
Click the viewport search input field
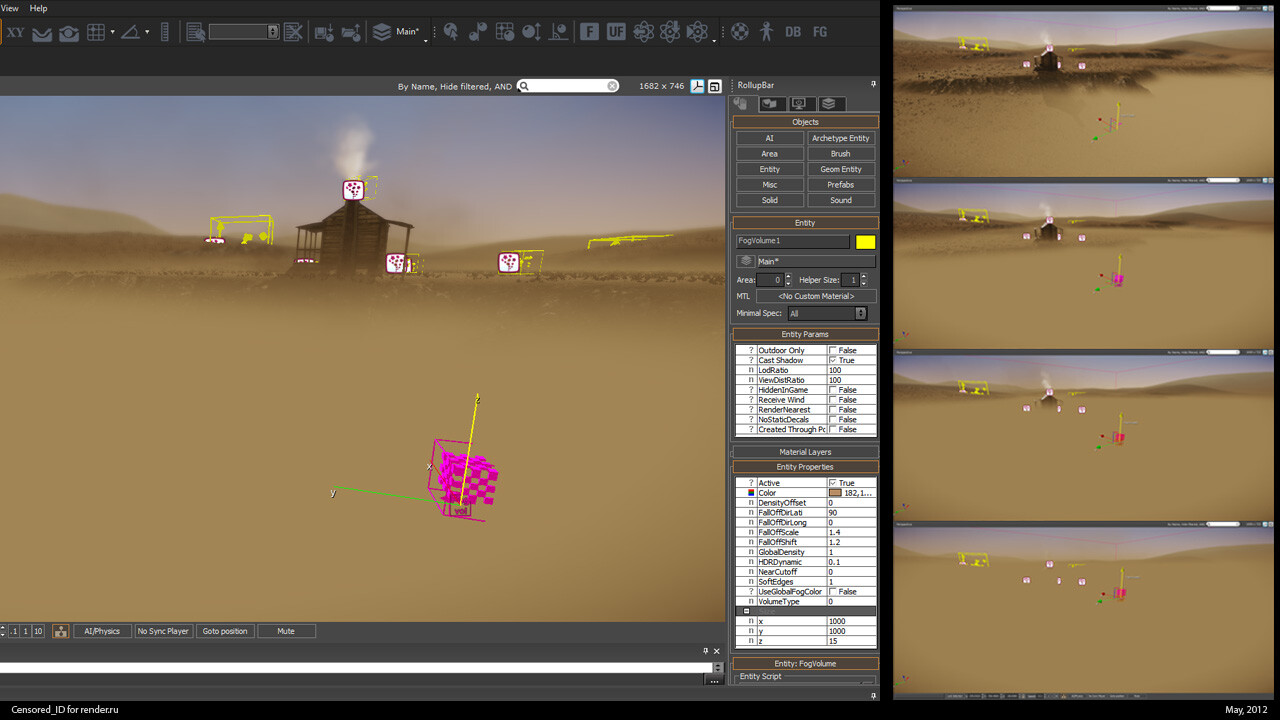(x=568, y=86)
